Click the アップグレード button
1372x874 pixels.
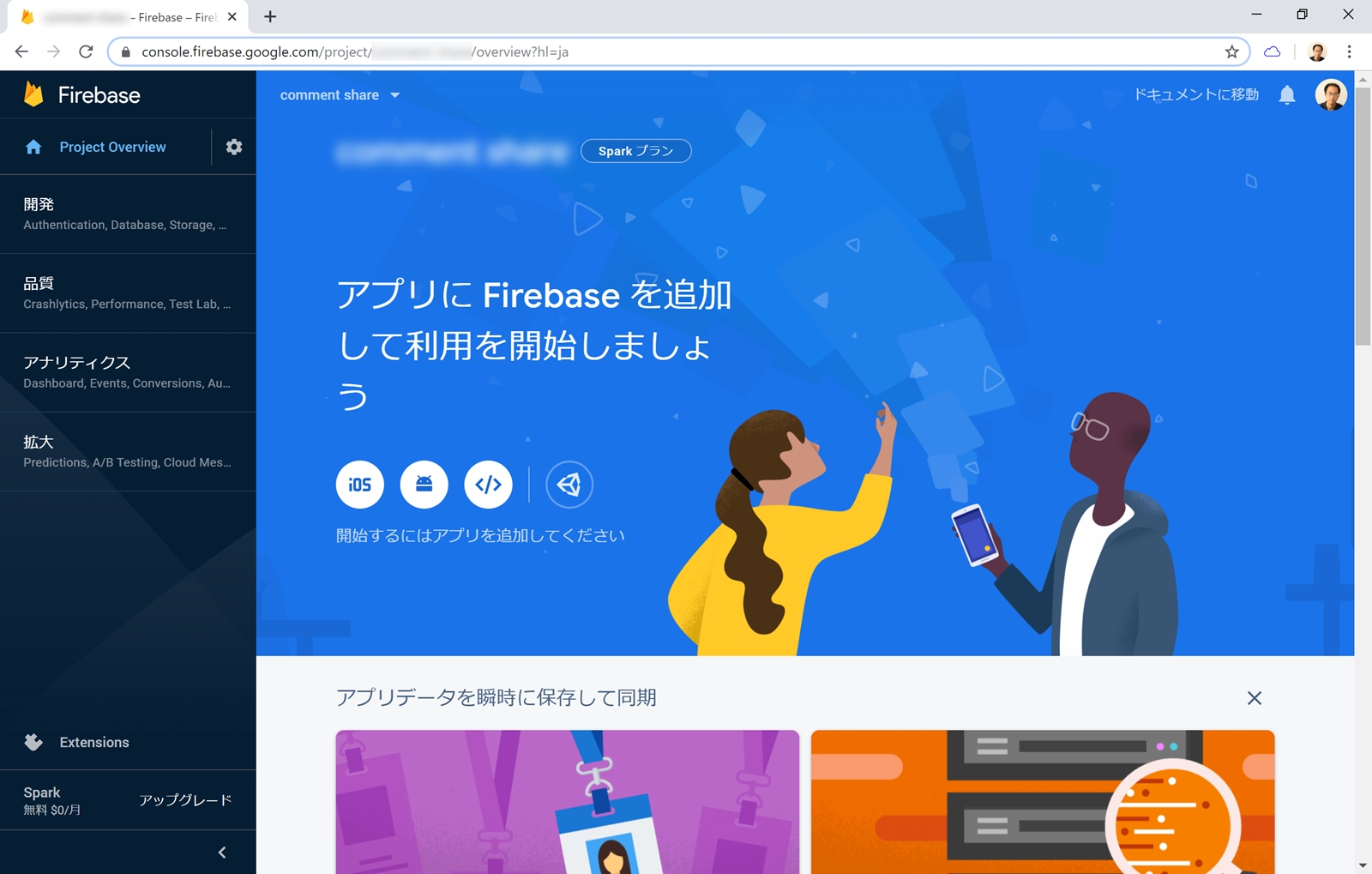tap(185, 800)
